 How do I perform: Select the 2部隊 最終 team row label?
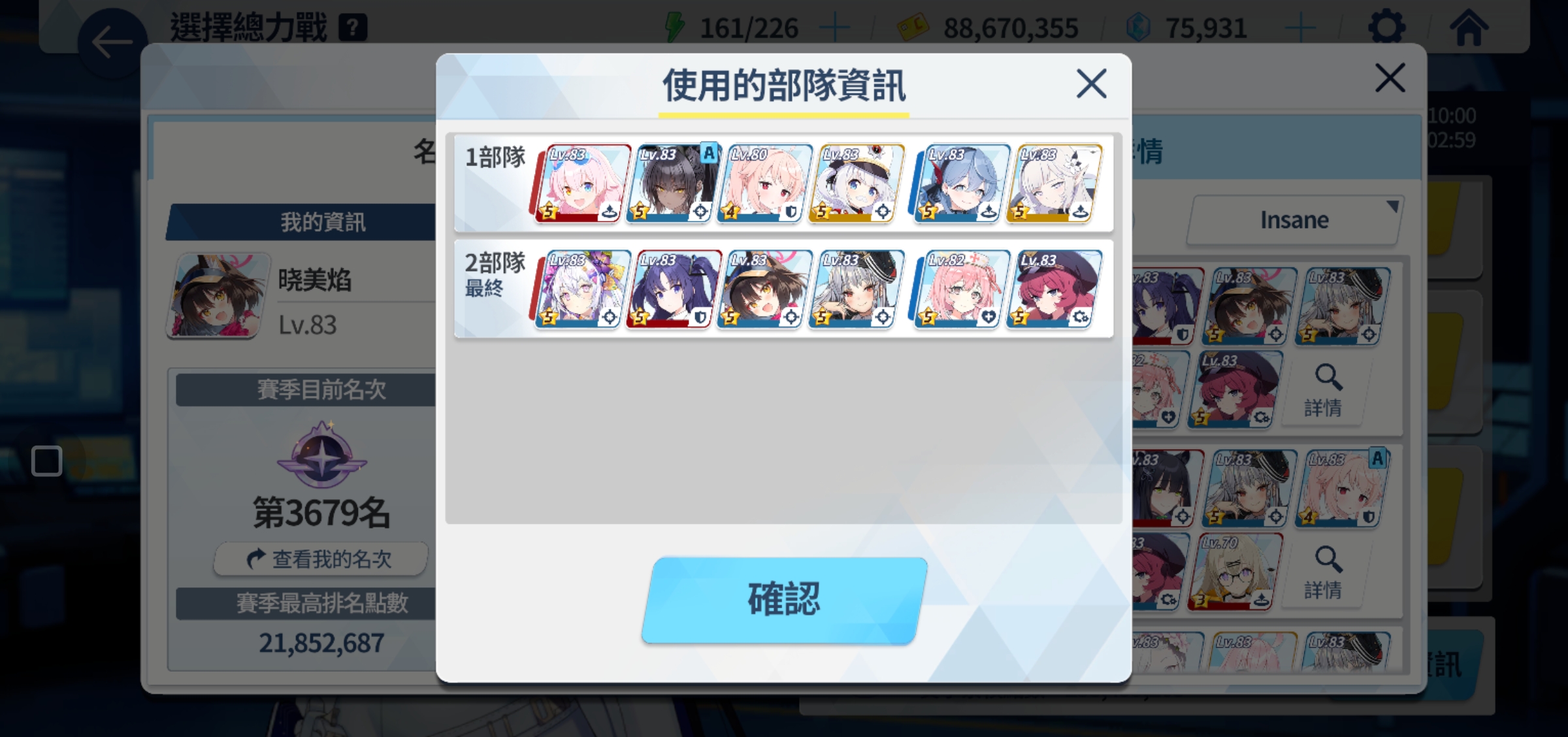pyautogui.click(x=495, y=274)
